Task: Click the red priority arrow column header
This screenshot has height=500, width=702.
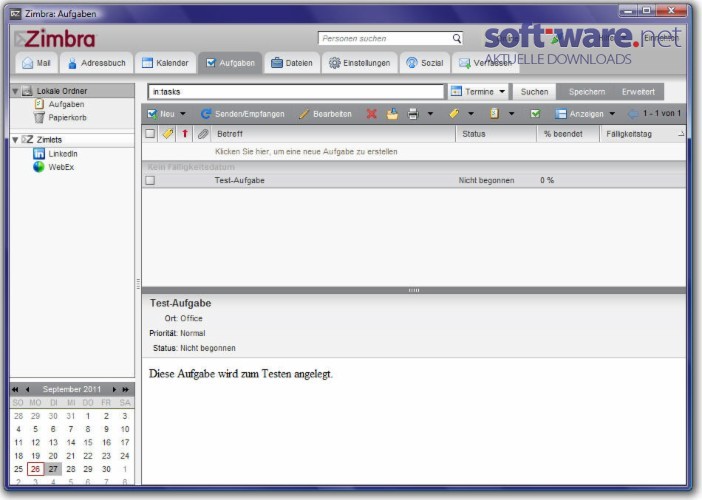Action: [185, 134]
